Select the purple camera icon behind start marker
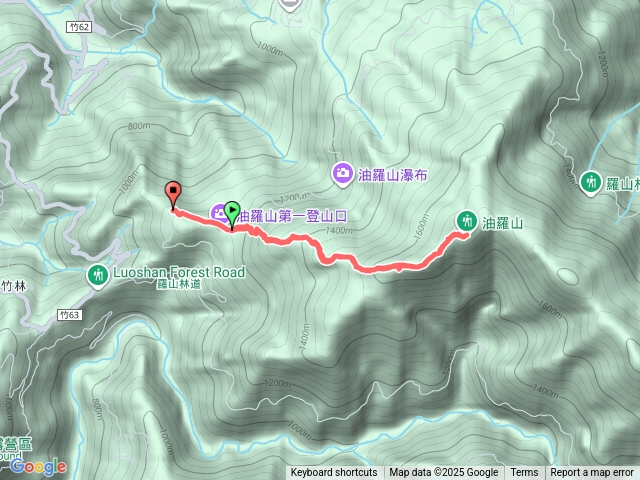640x480 pixels. coord(218,213)
